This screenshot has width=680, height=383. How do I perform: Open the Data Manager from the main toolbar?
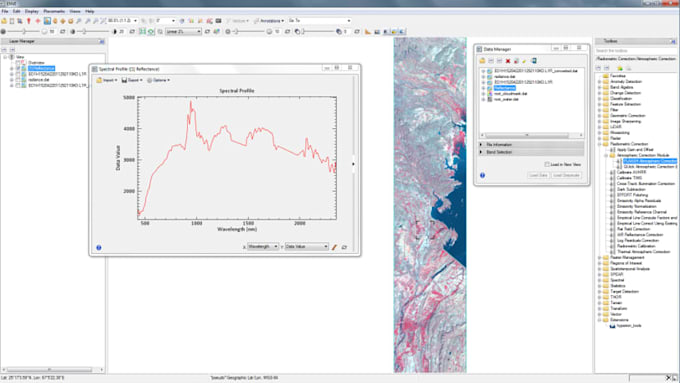pyautogui.click(x=12, y=21)
